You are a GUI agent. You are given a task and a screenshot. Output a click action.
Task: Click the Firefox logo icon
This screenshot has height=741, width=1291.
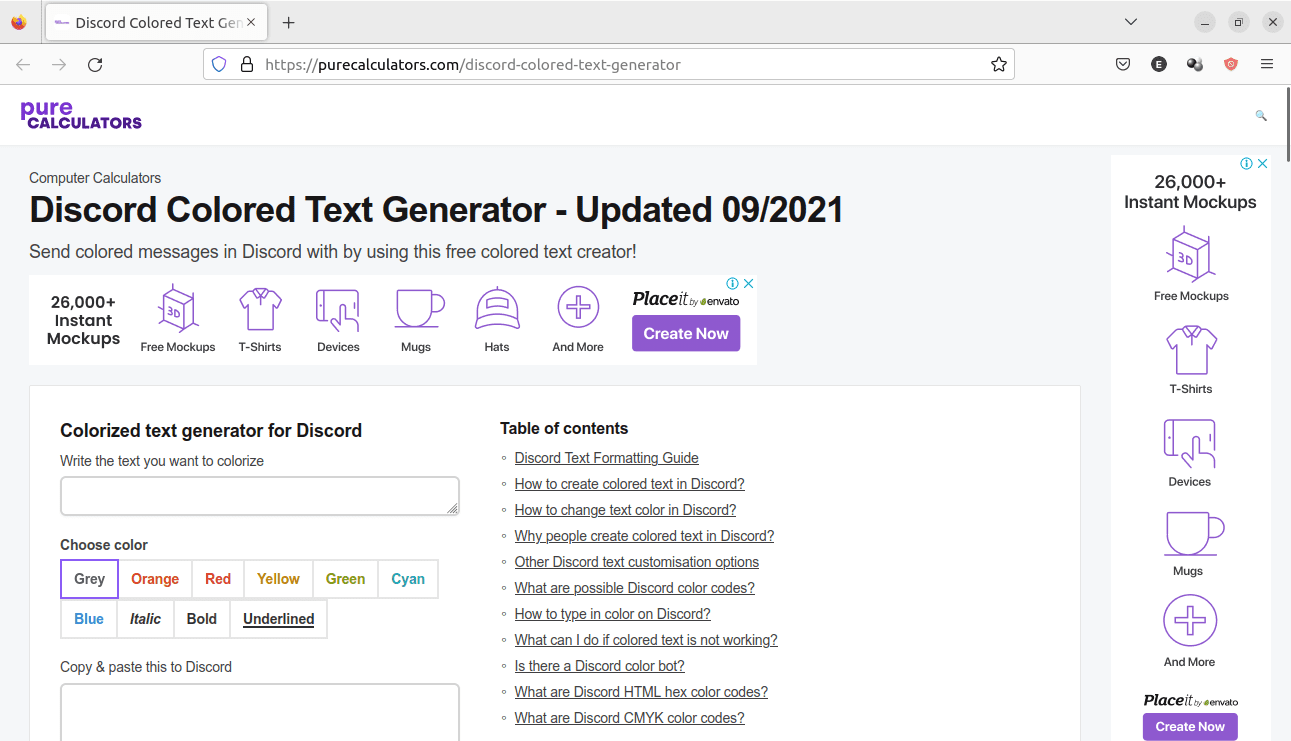tap(18, 22)
